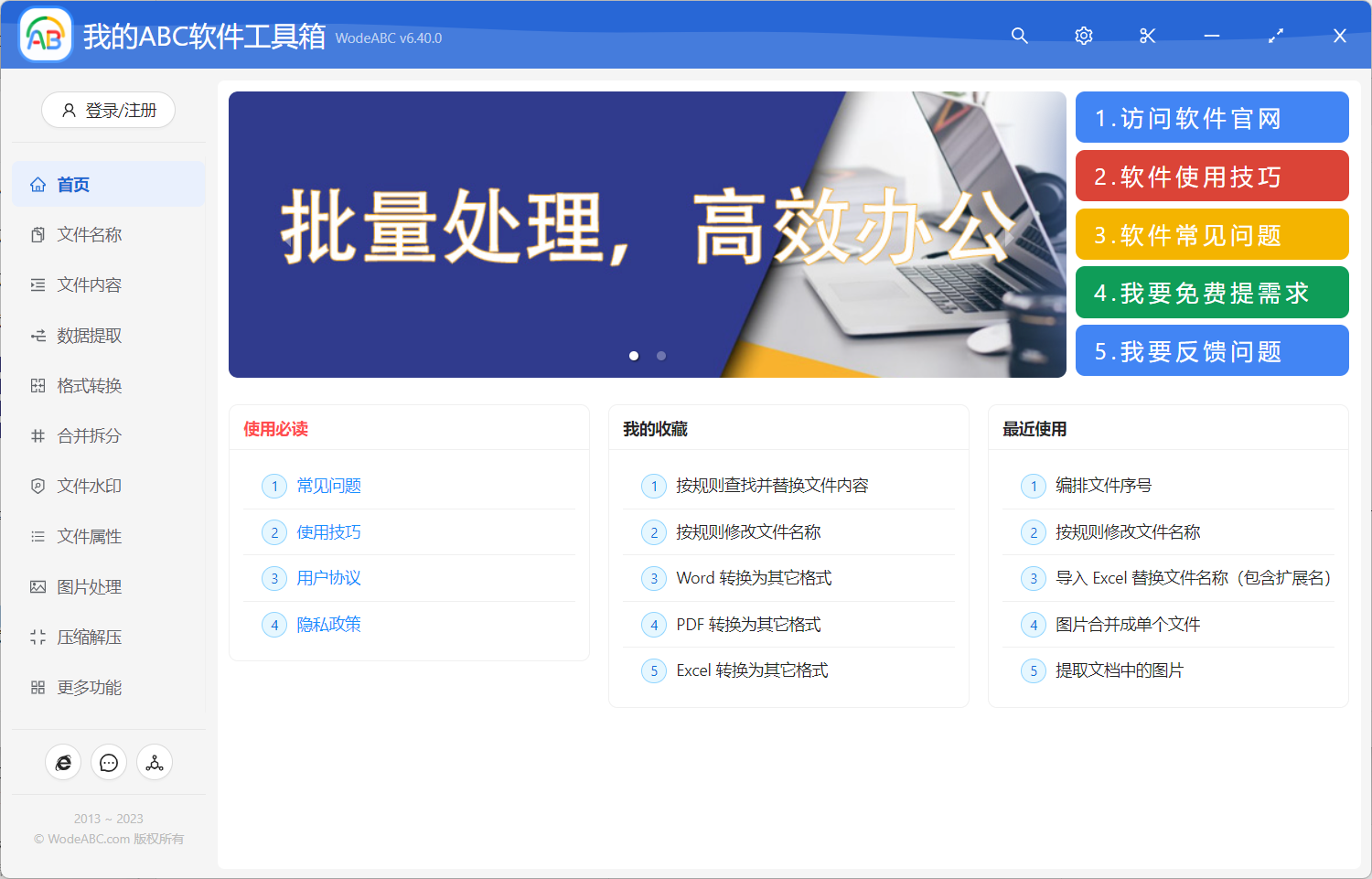
Task: Click the browser icon at bottom left
Action: (x=63, y=762)
